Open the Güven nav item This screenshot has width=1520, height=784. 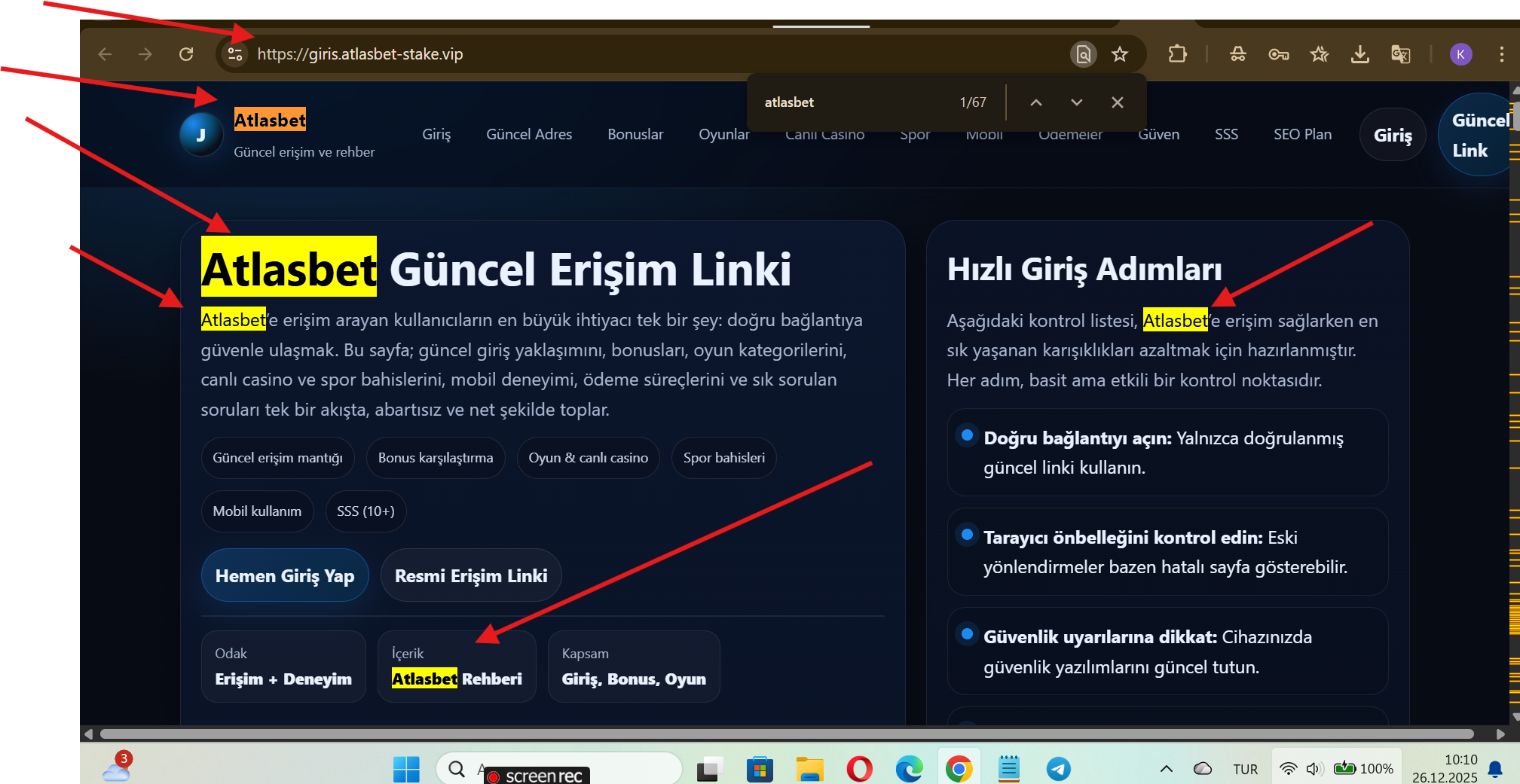(x=1158, y=135)
